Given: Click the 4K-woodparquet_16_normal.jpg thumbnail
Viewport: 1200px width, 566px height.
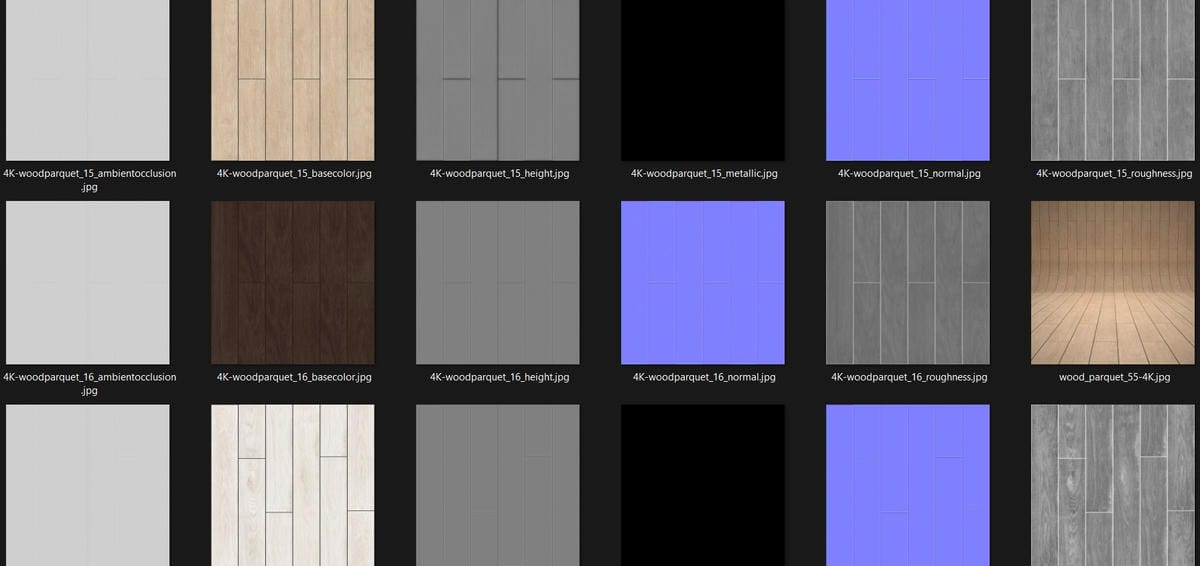Looking at the screenshot, I should click(x=703, y=282).
